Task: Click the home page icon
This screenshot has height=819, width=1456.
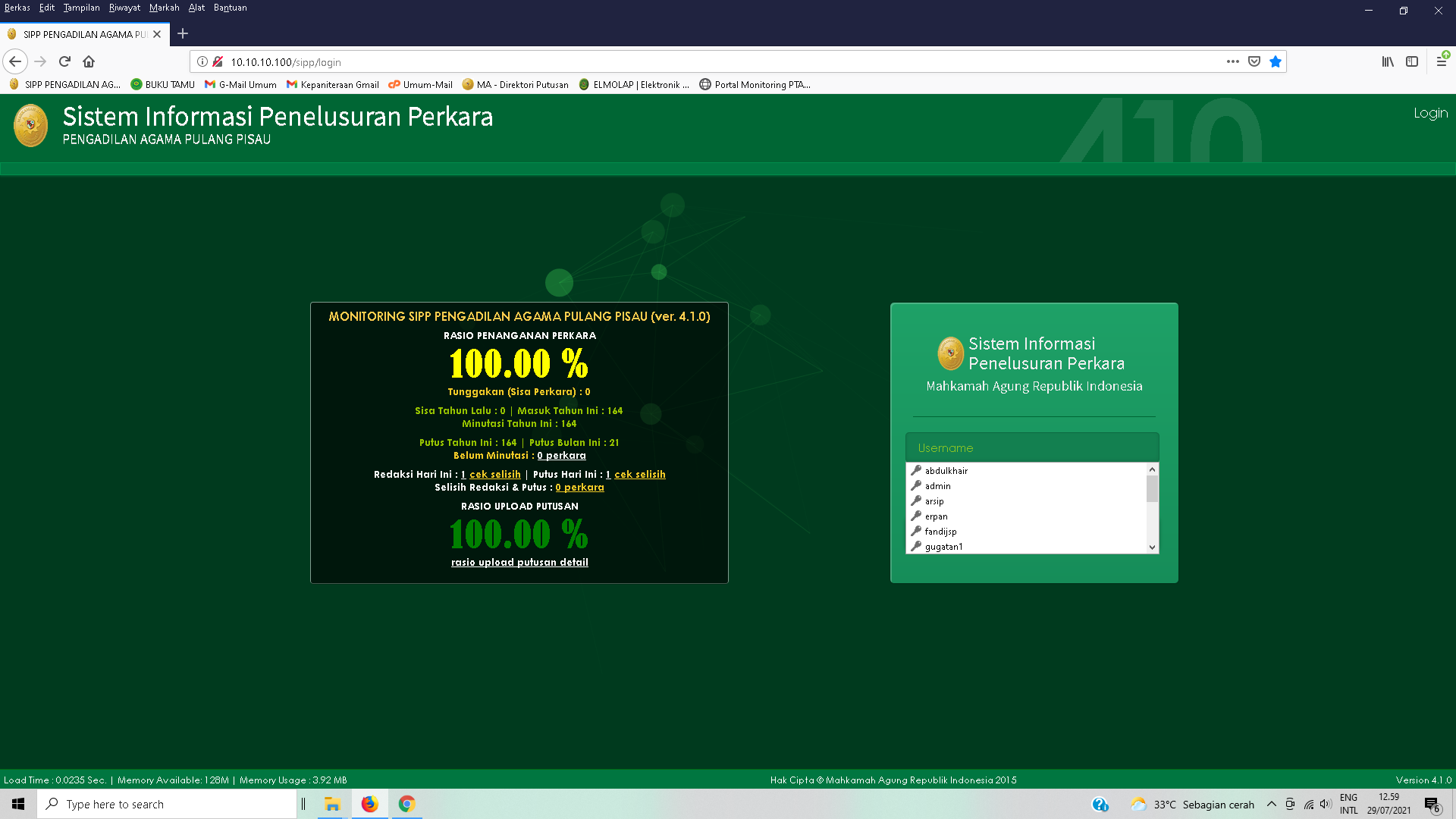Action: [89, 61]
